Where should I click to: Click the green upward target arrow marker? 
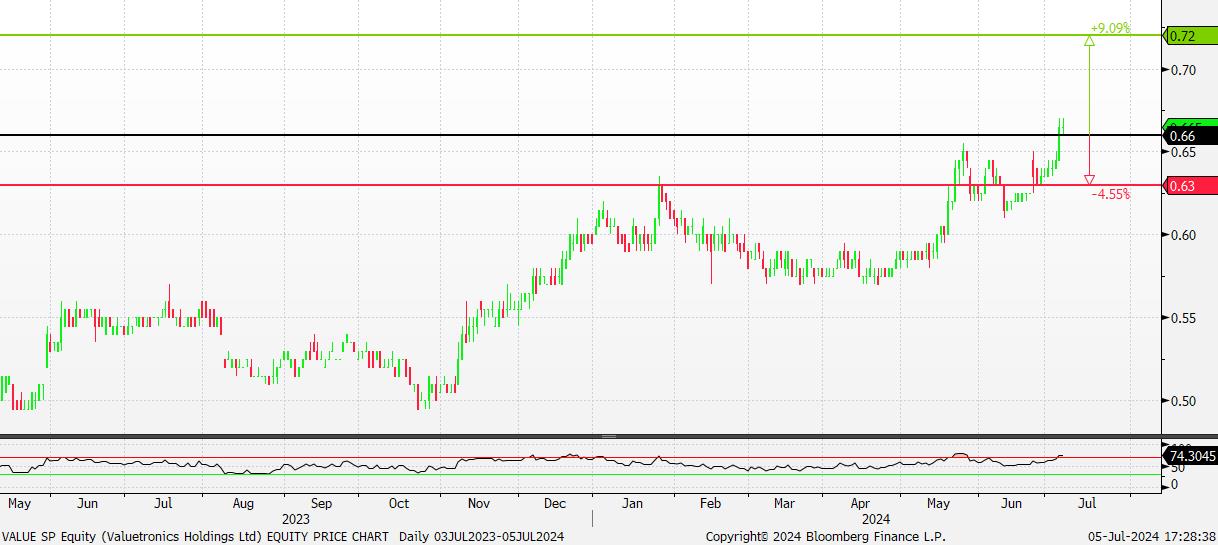tap(1089, 41)
